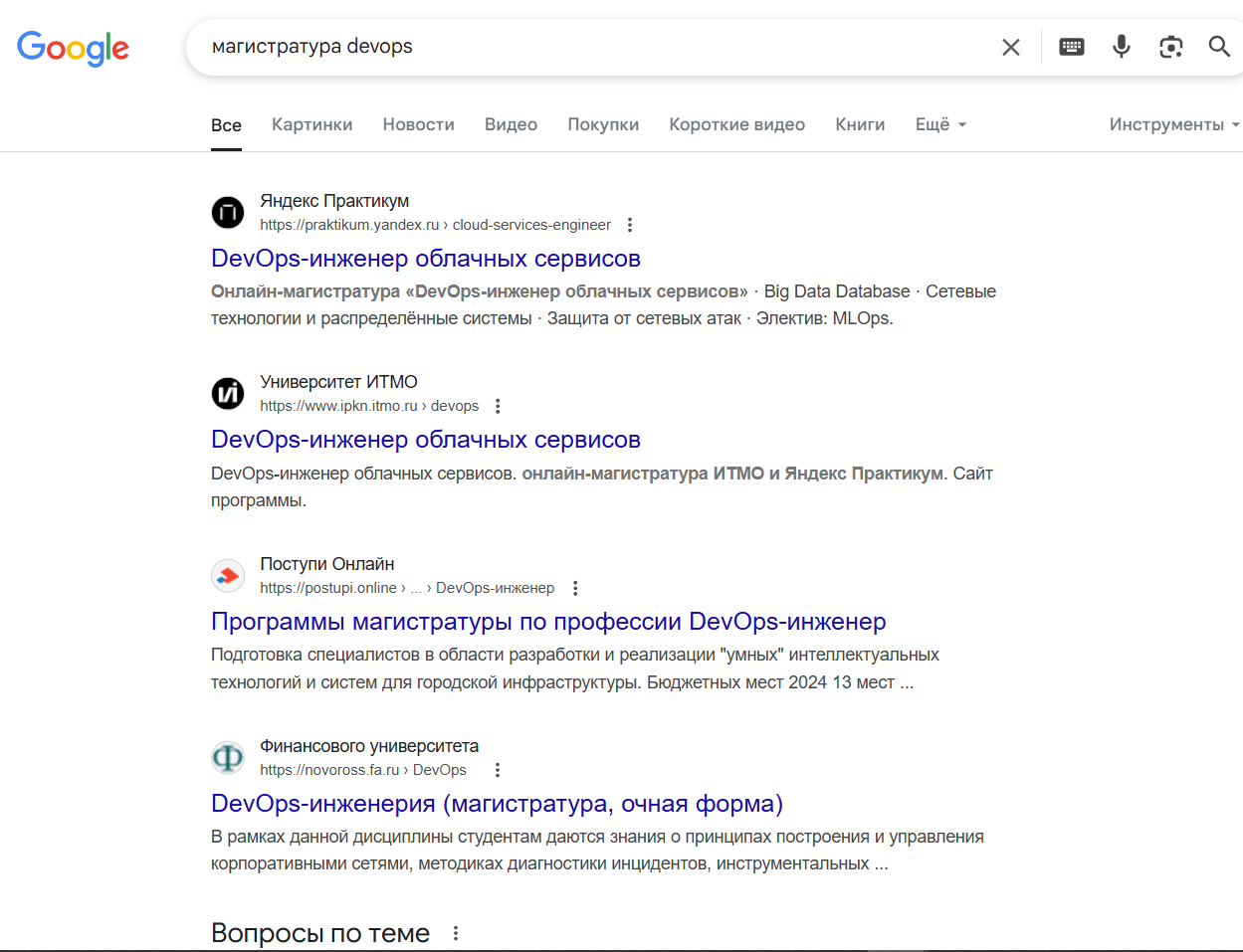Switch to the Короткие видео tab
This screenshot has height=952, width=1243.
coord(737,124)
